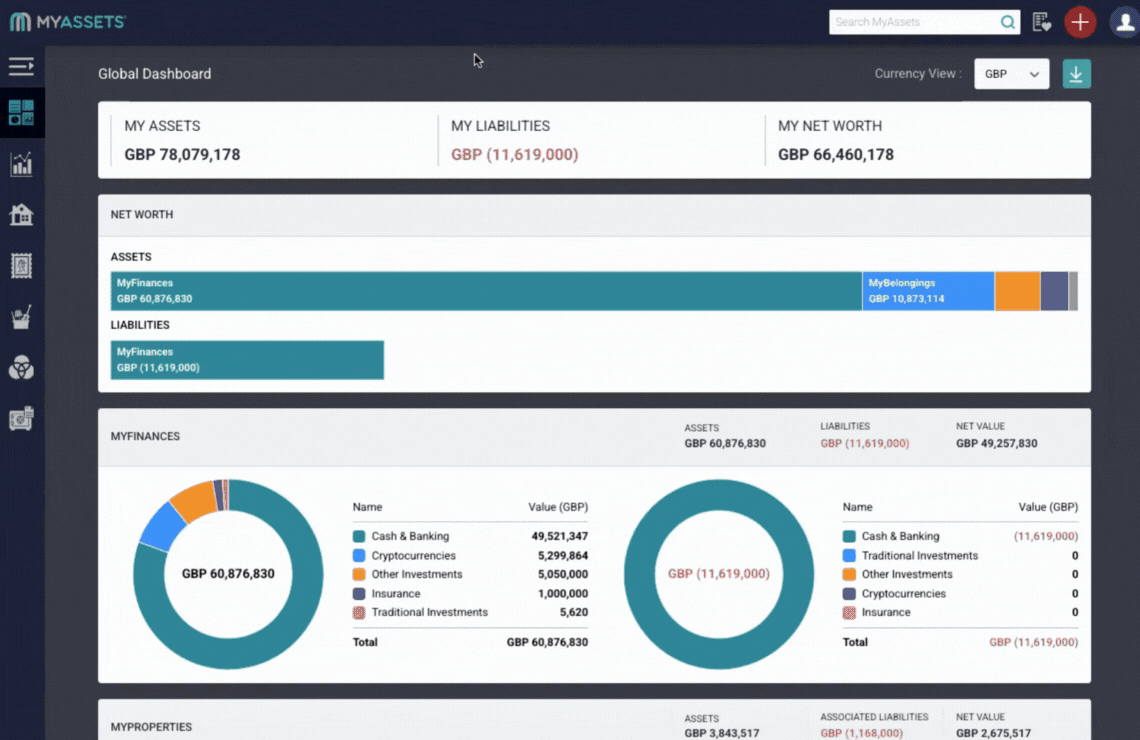Viewport: 1140px width, 740px height.
Task: Click Cryptocurrencies blue swatch in assets legend
Action: point(359,555)
